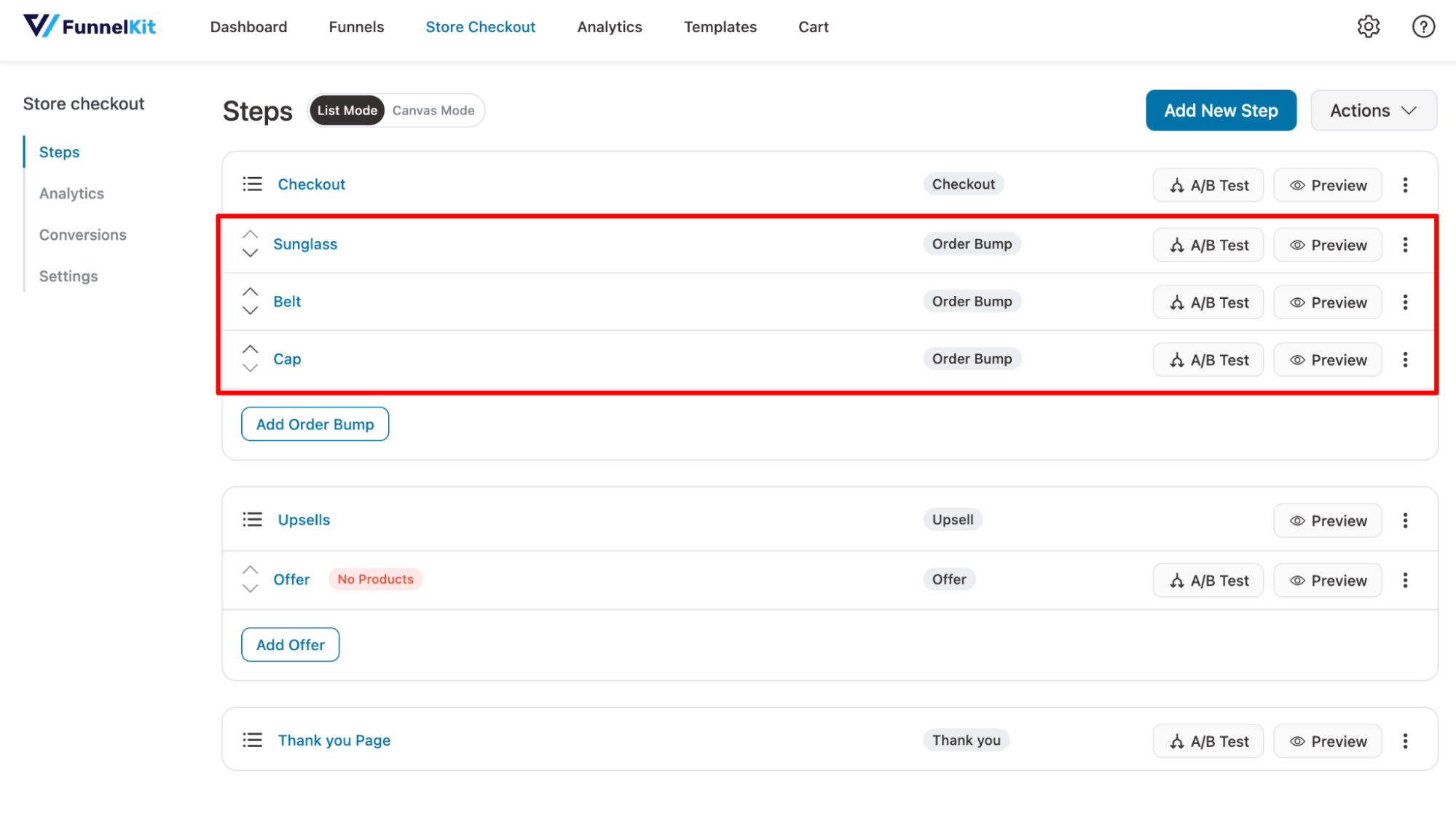The width and height of the screenshot is (1456, 833).
Task: Select Steps in the sidebar
Action: coord(59,152)
